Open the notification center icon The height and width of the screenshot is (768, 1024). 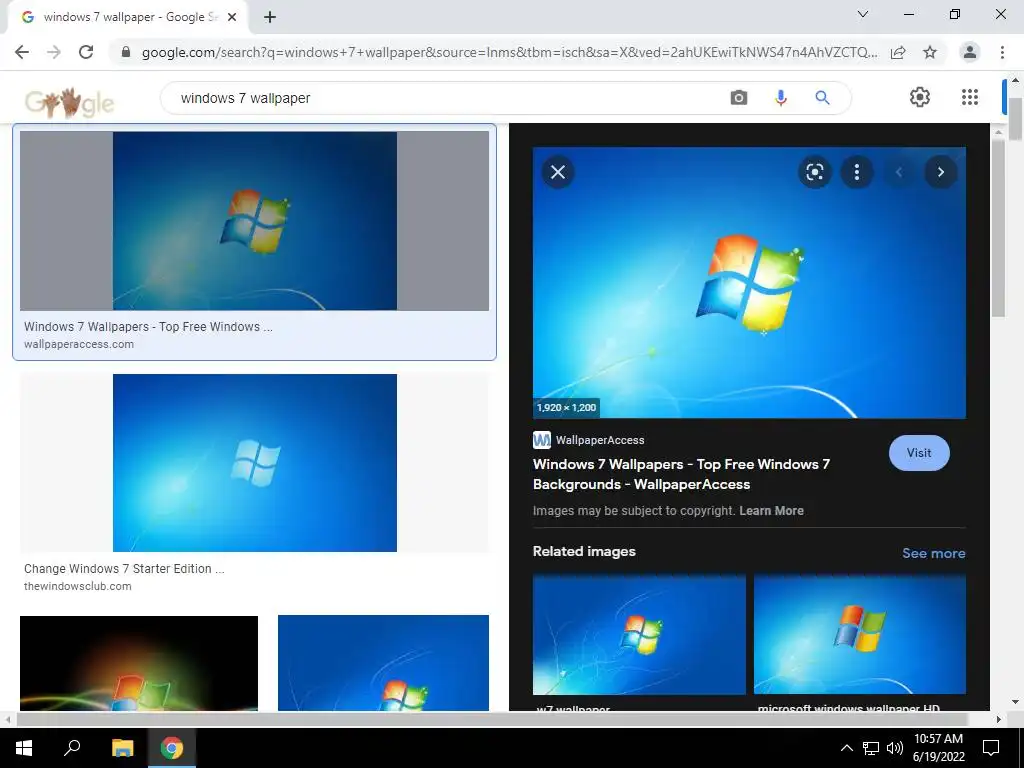pyautogui.click(x=991, y=748)
